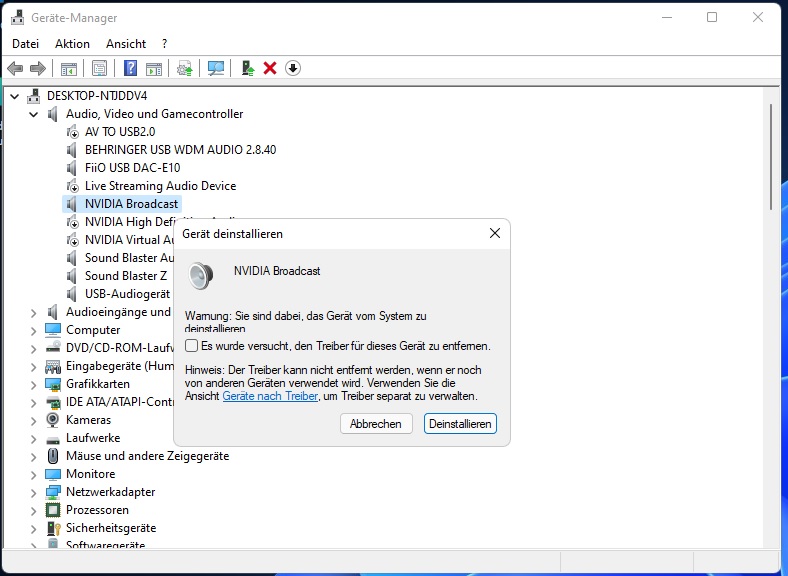Click the speaker icon of USB-Audiogerät

point(73,294)
